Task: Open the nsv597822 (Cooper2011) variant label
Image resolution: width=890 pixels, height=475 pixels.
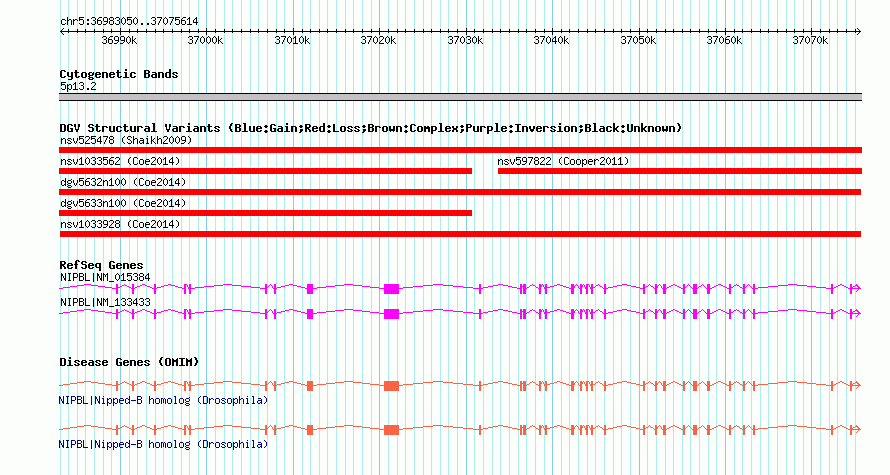Action: (563, 161)
